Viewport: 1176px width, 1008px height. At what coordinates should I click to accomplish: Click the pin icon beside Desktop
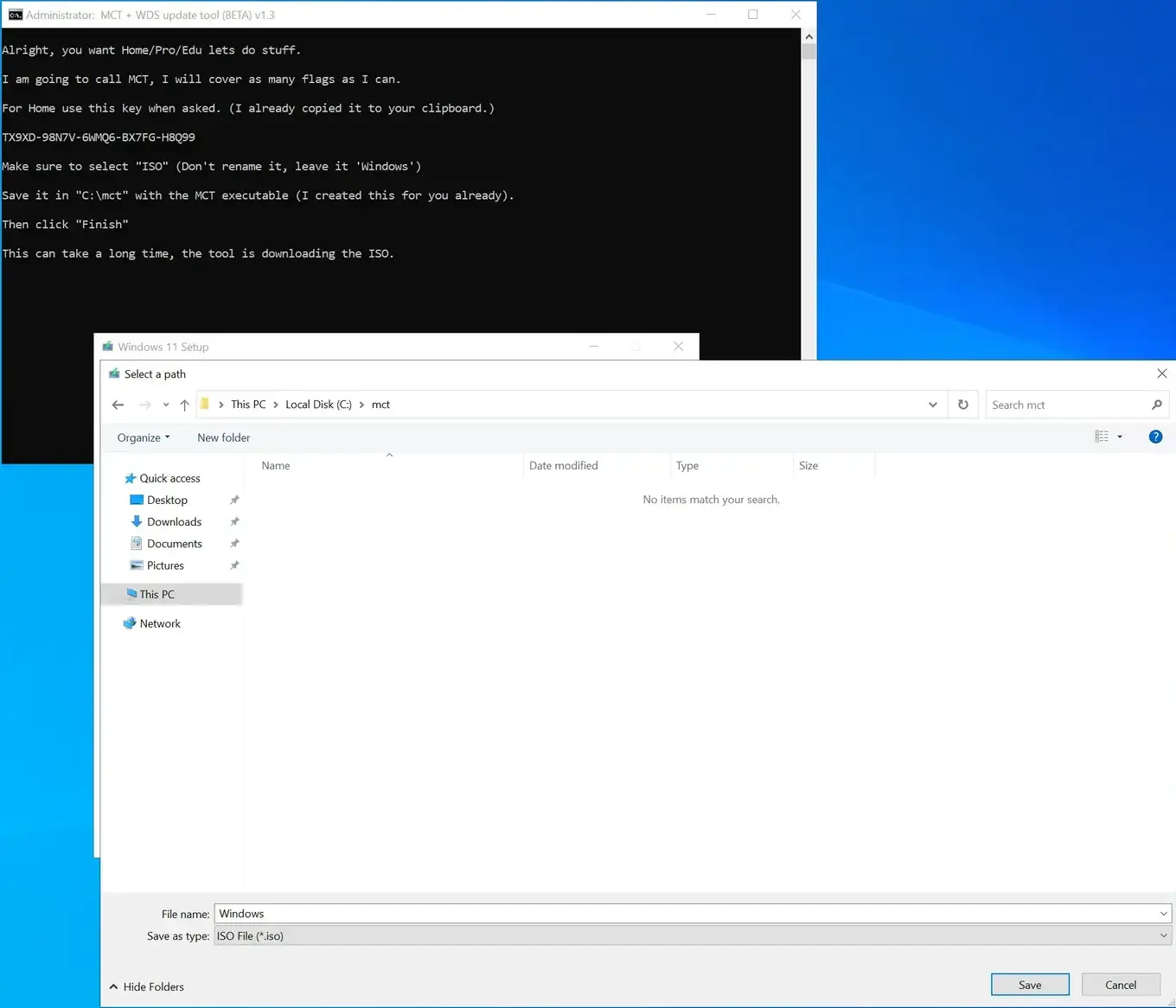[x=234, y=500]
